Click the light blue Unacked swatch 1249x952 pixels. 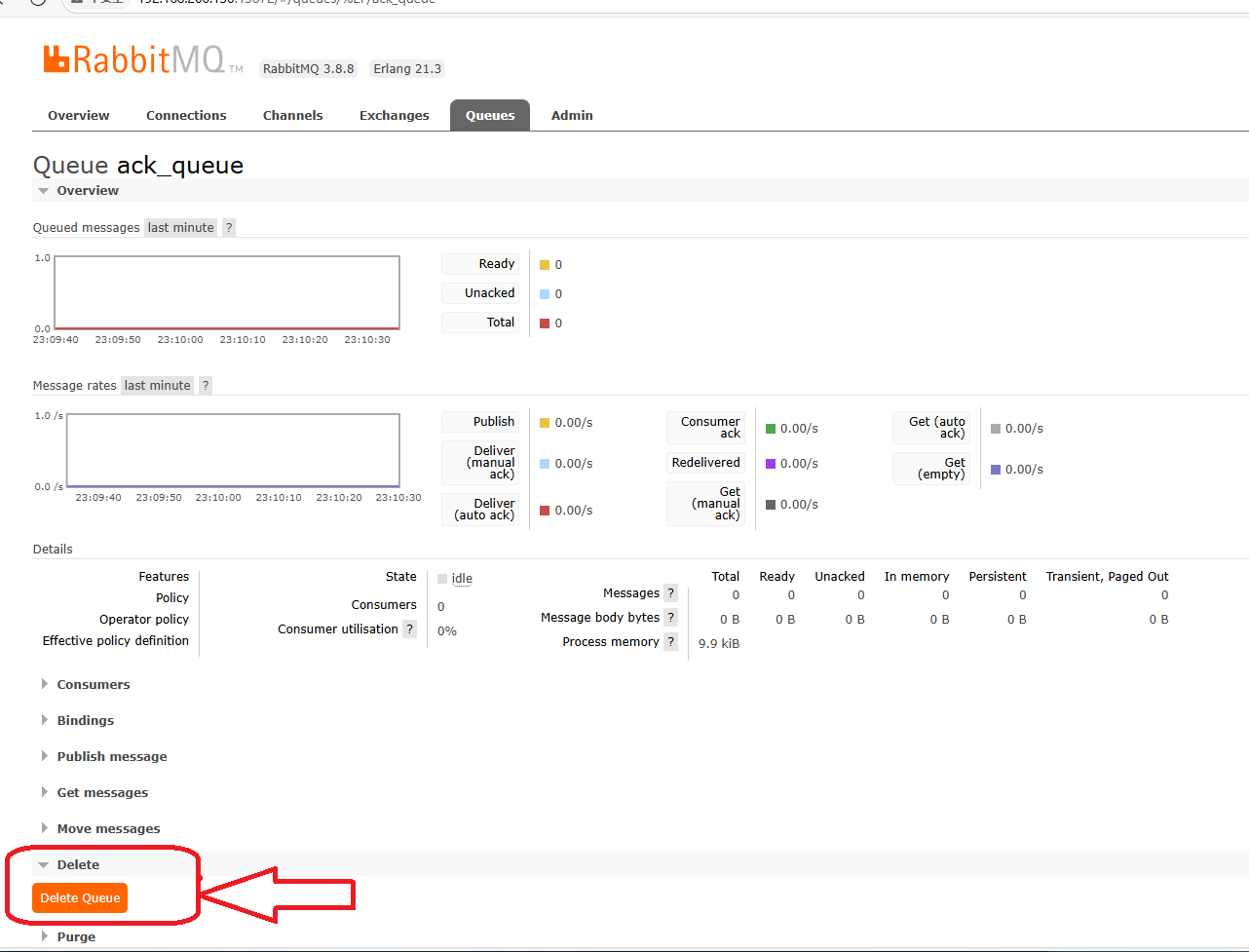pyautogui.click(x=545, y=294)
